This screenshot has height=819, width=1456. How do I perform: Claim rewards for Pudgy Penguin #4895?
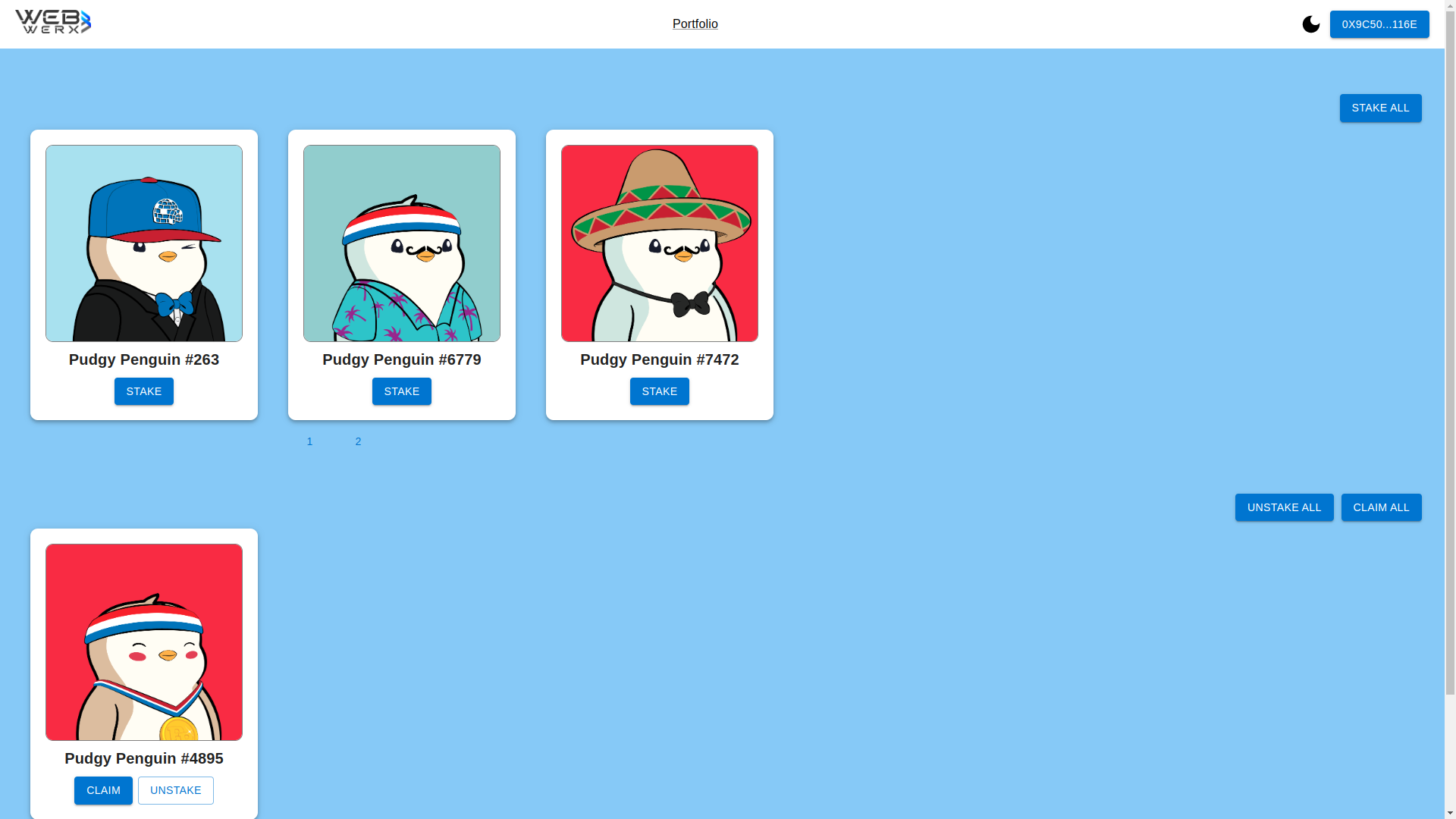coord(103,790)
